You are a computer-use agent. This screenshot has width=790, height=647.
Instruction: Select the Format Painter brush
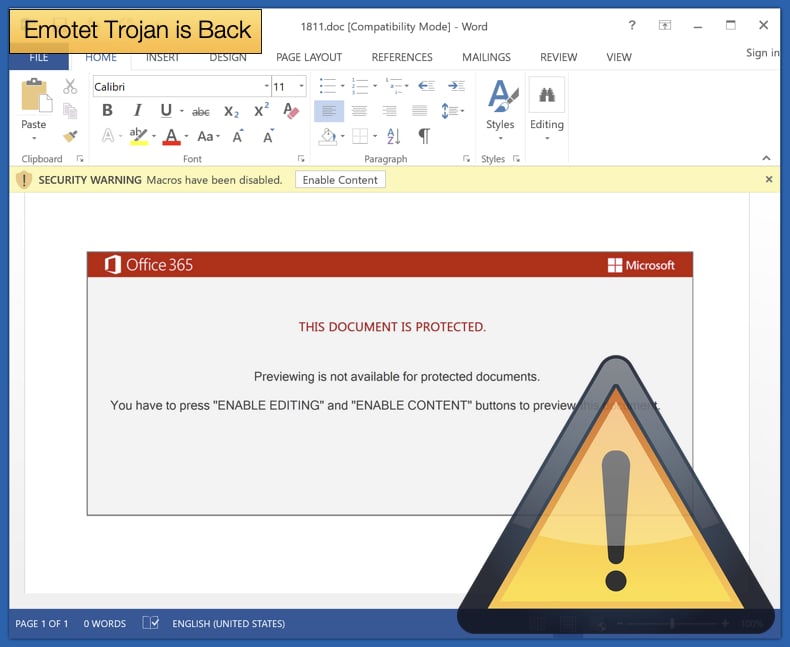(x=70, y=136)
